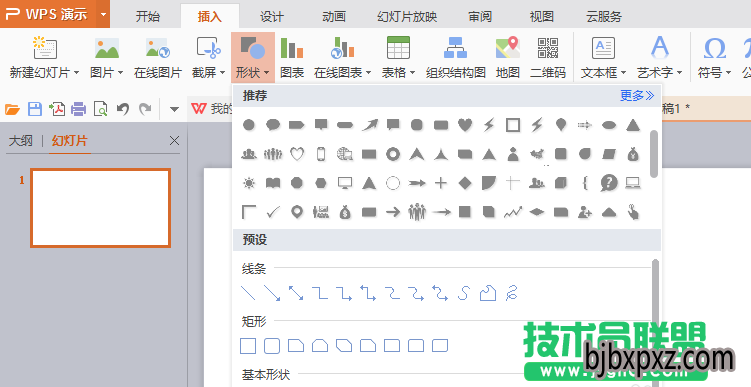Viewport: 751px width, 387px height.
Task: Save the document with the floppy icon
Action: click(35, 109)
